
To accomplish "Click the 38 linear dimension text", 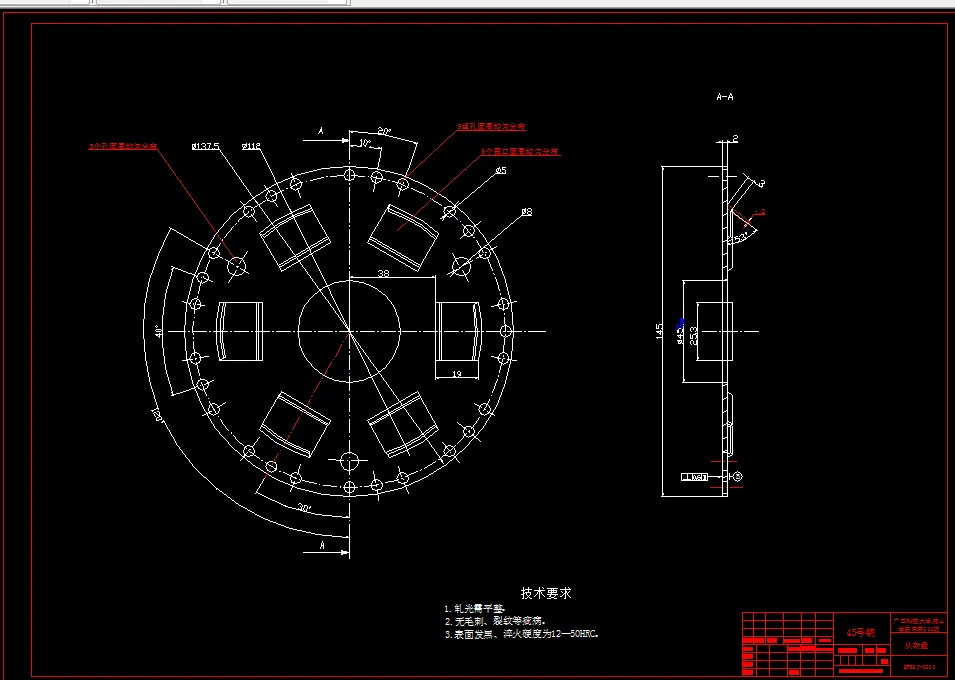I will 383,274.
